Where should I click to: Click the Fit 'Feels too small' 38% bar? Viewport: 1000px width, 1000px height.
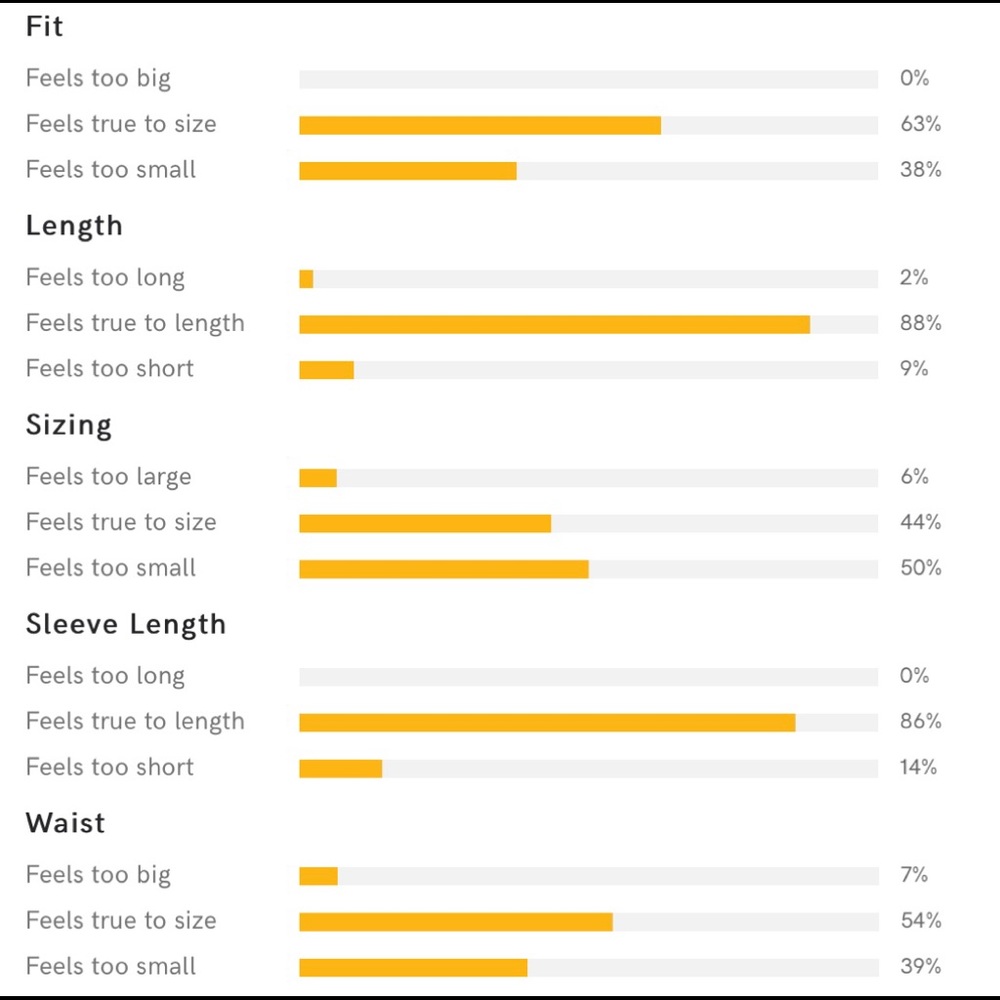point(589,171)
